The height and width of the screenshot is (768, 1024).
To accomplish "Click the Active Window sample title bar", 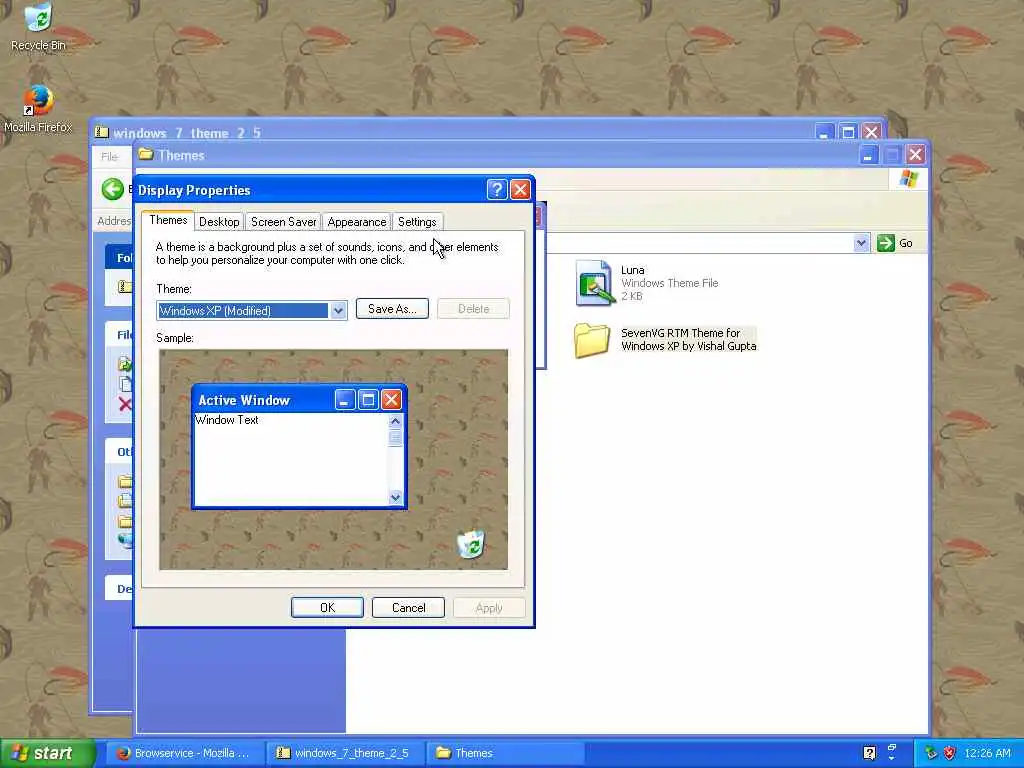I will click(299, 400).
